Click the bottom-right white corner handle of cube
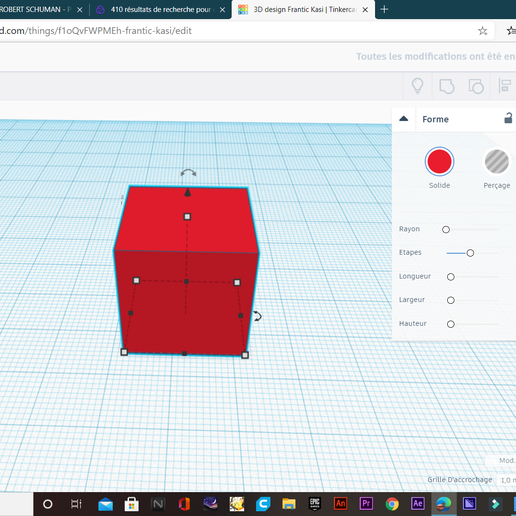 [245, 355]
